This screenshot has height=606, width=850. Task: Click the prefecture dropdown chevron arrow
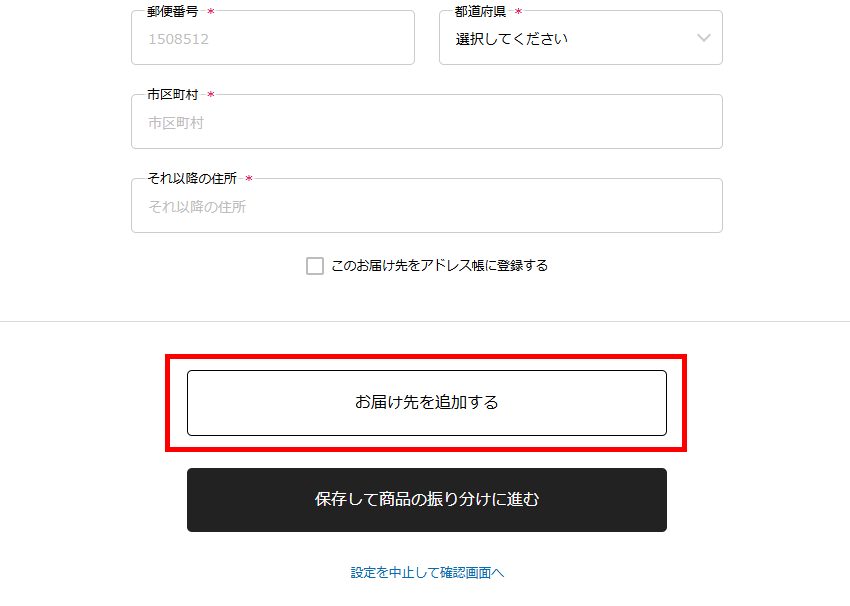[703, 38]
